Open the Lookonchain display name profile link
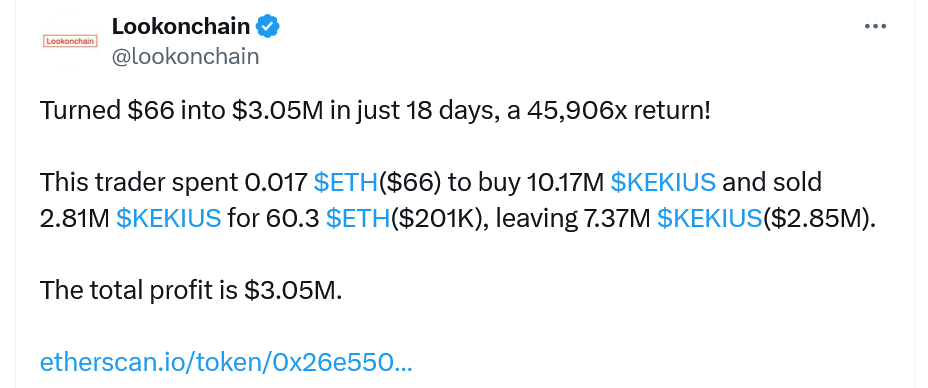928x388 pixels. click(181, 26)
